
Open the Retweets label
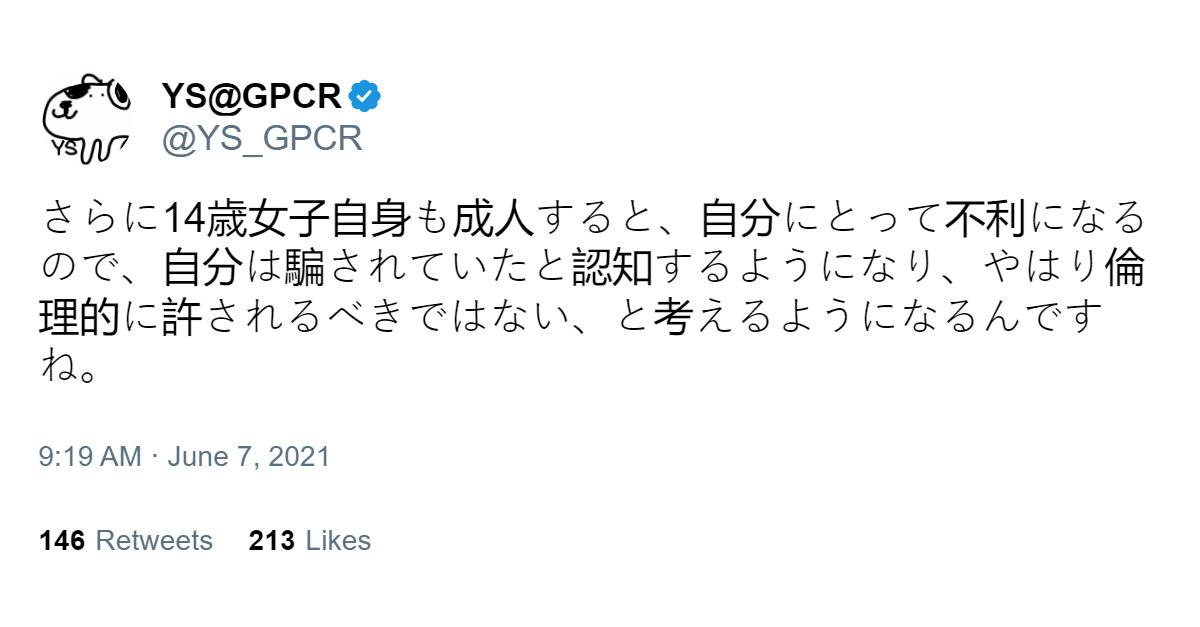154,541
